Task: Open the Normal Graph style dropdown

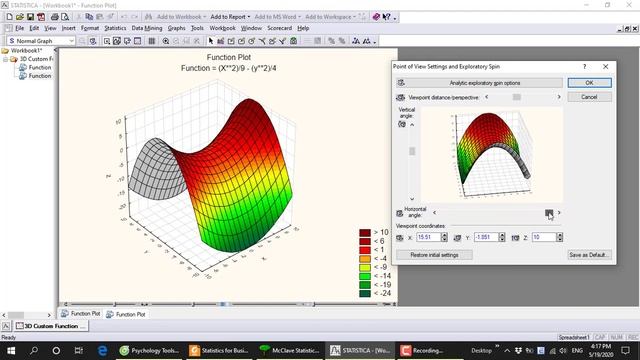Action: coord(71,41)
